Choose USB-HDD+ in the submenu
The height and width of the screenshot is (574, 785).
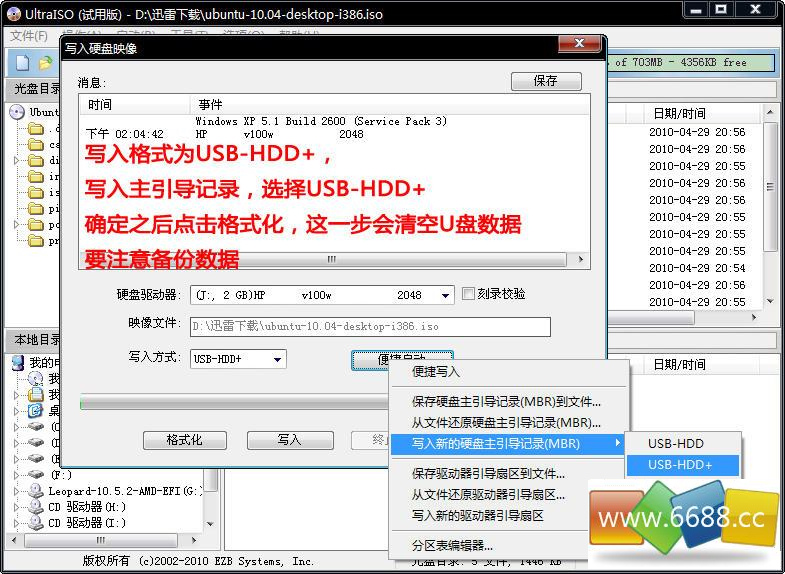coord(683,465)
